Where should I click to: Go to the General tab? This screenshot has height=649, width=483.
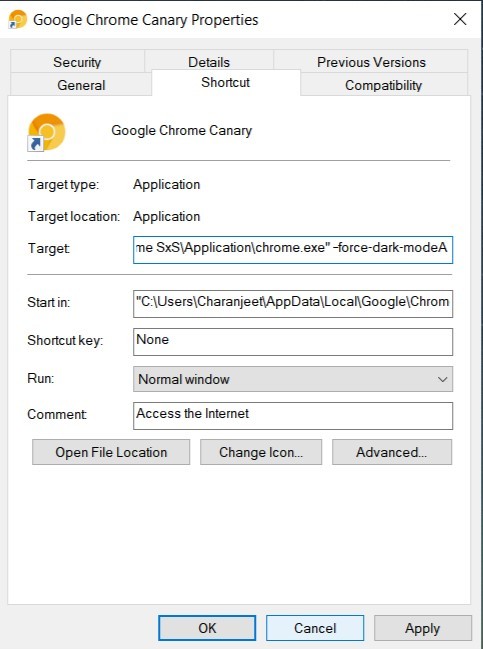(81, 85)
